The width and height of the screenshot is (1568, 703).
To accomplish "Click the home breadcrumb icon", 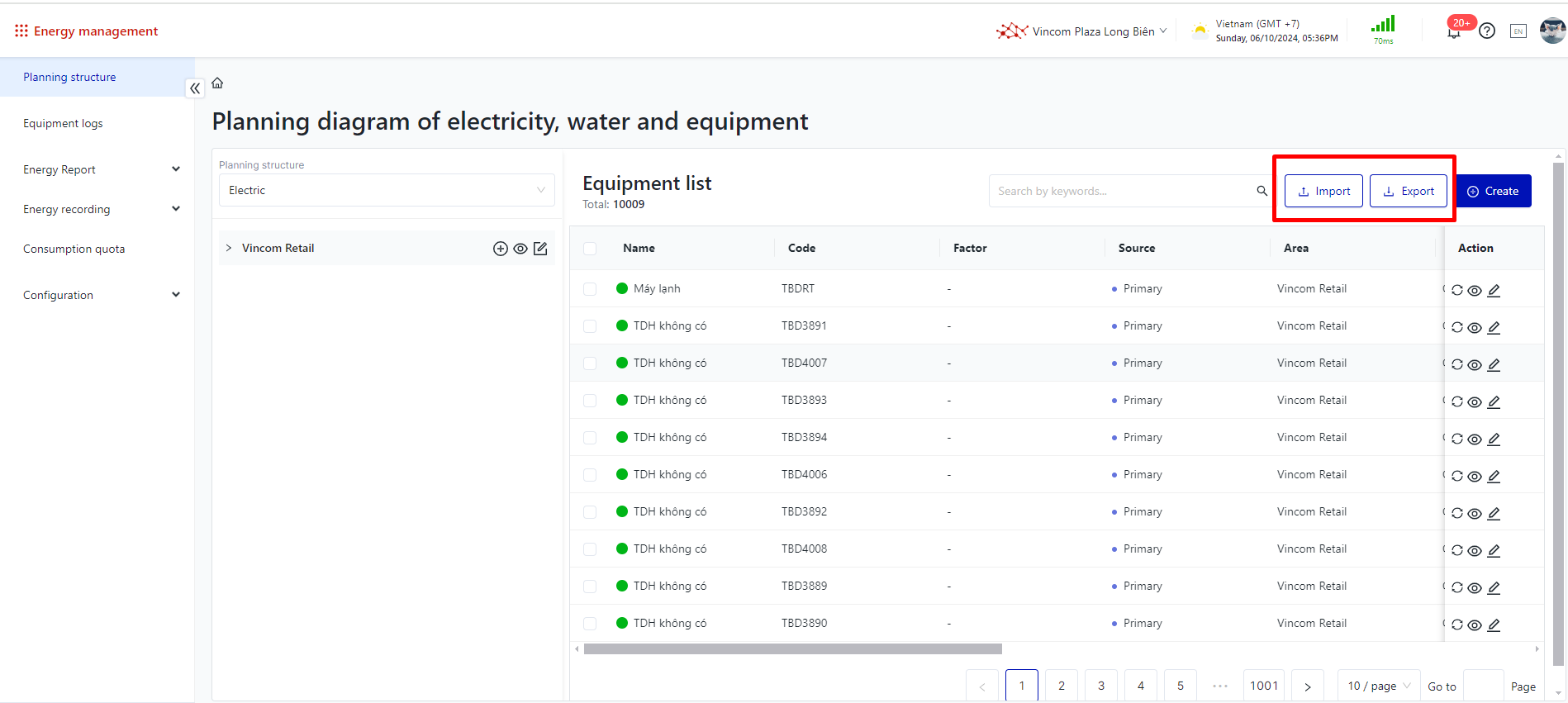I will 217,83.
